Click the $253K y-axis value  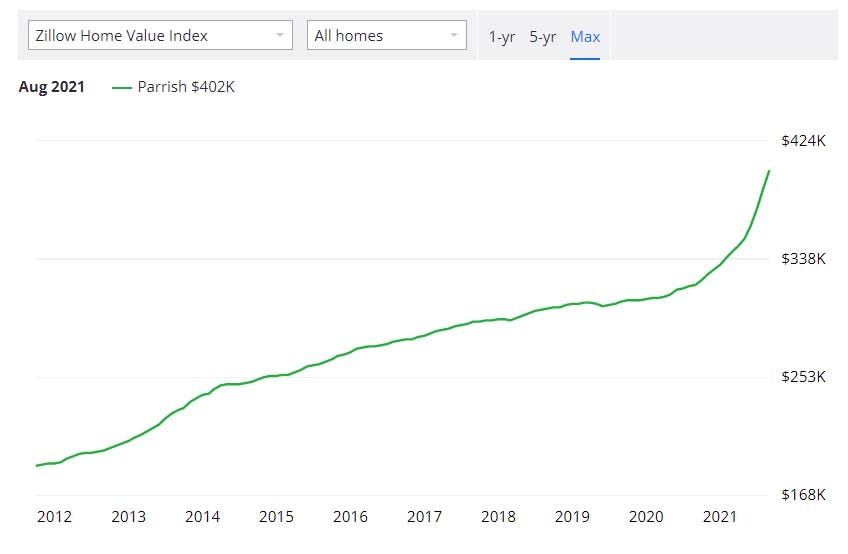point(803,377)
